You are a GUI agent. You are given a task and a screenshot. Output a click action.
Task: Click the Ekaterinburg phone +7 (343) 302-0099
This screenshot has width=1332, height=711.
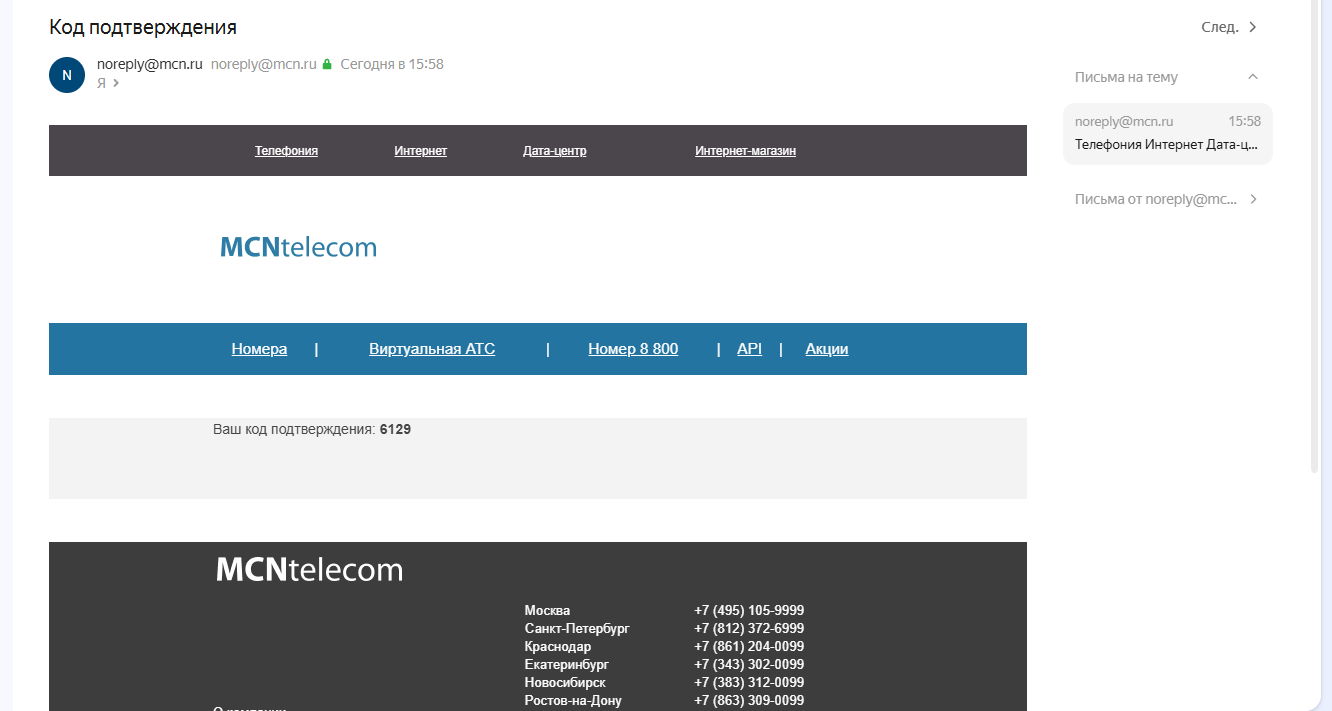pos(749,664)
